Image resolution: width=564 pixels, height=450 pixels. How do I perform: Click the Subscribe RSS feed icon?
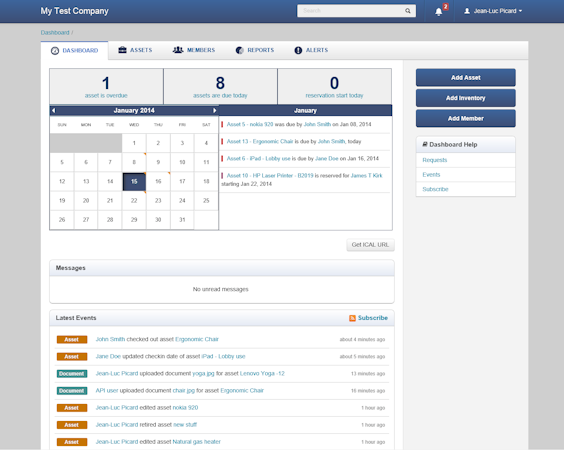click(x=352, y=318)
